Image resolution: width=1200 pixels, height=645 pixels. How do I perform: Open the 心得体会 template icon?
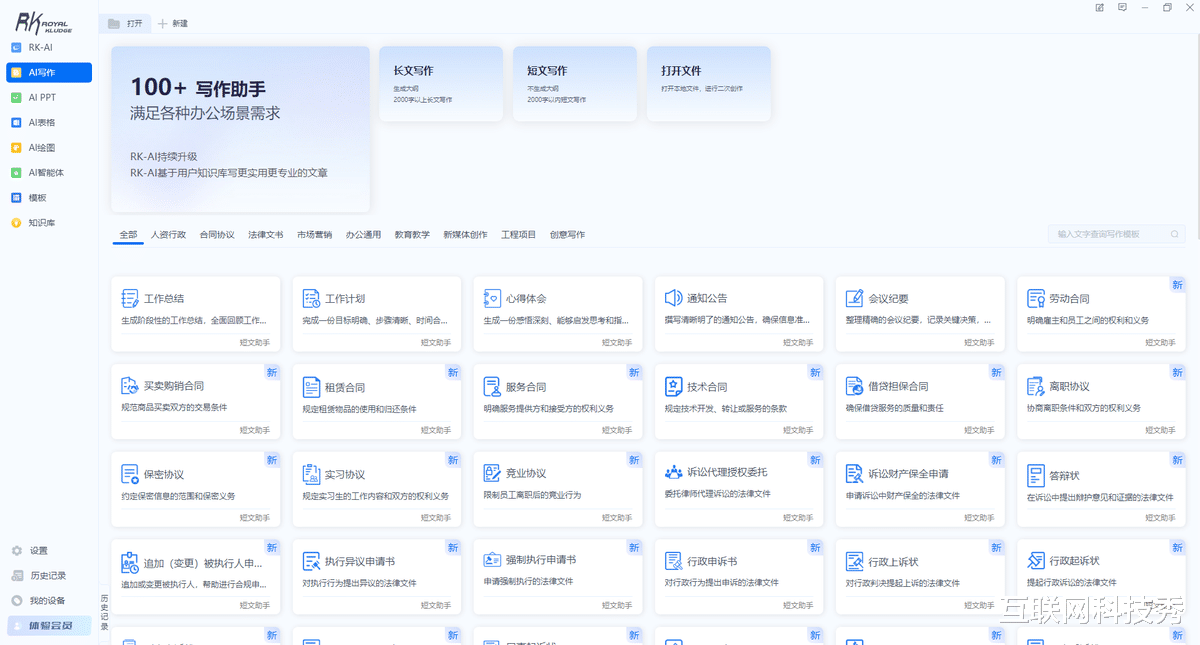492,298
